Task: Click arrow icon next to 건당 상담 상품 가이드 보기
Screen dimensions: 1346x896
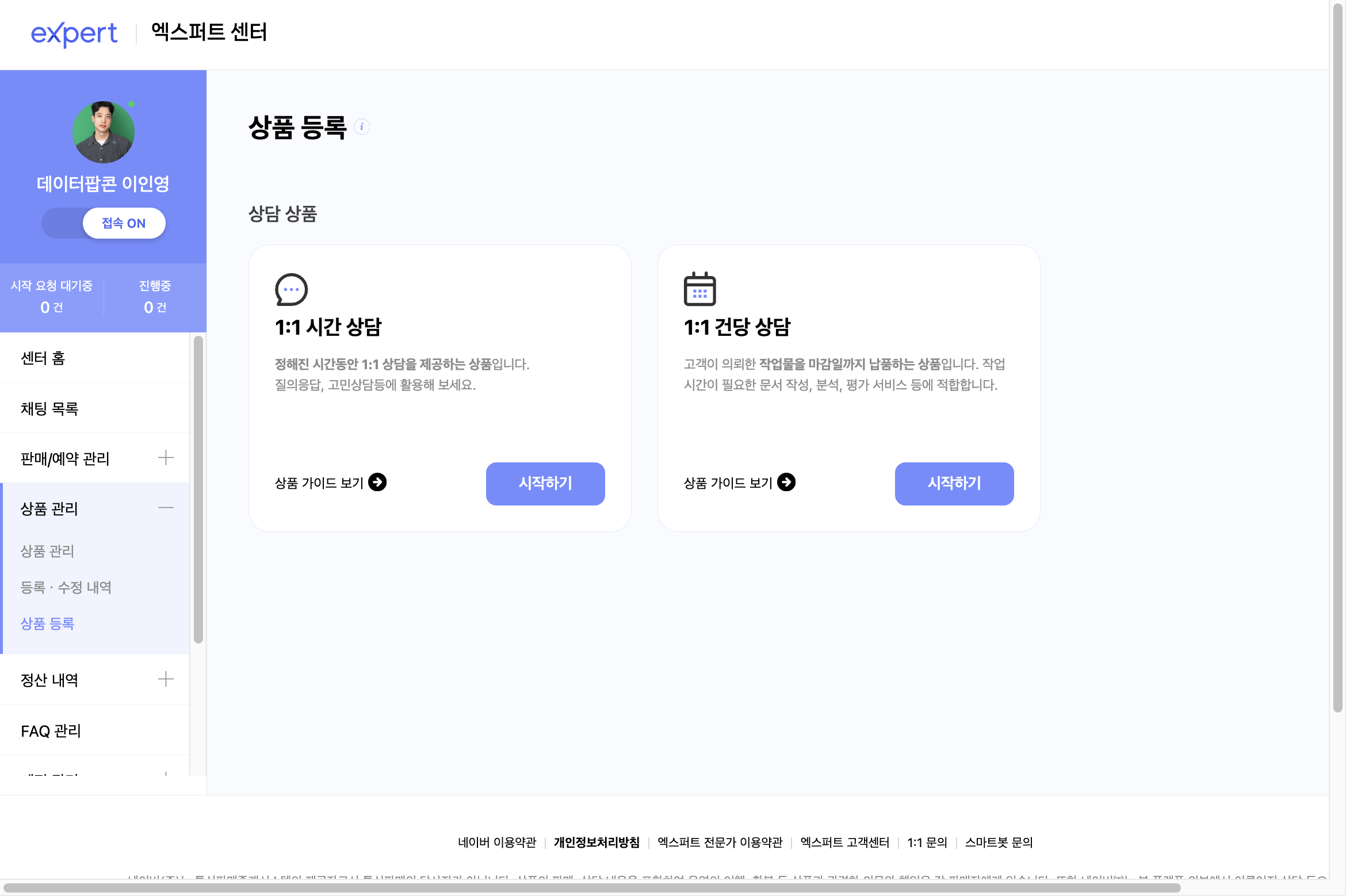Action: coord(786,482)
